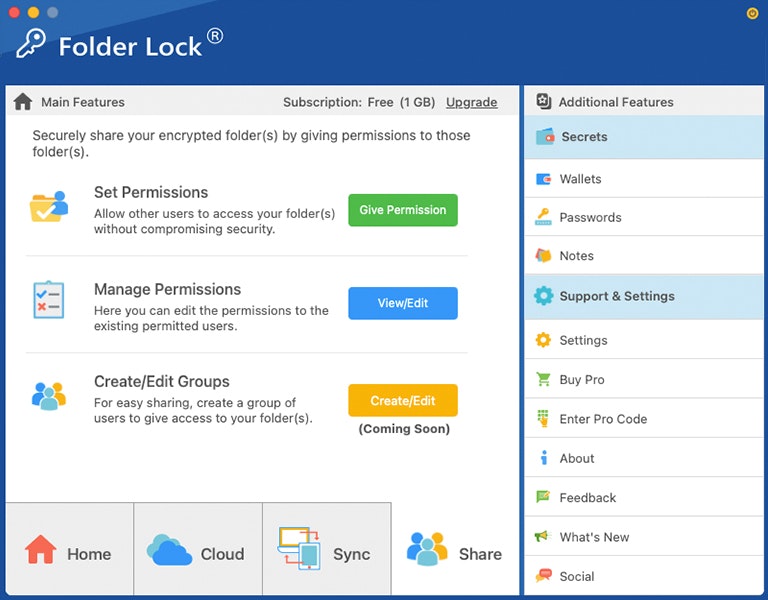Image resolution: width=768 pixels, height=600 pixels.
Task: Click the Notes sticky-notes icon
Action: pyautogui.click(x=543, y=255)
